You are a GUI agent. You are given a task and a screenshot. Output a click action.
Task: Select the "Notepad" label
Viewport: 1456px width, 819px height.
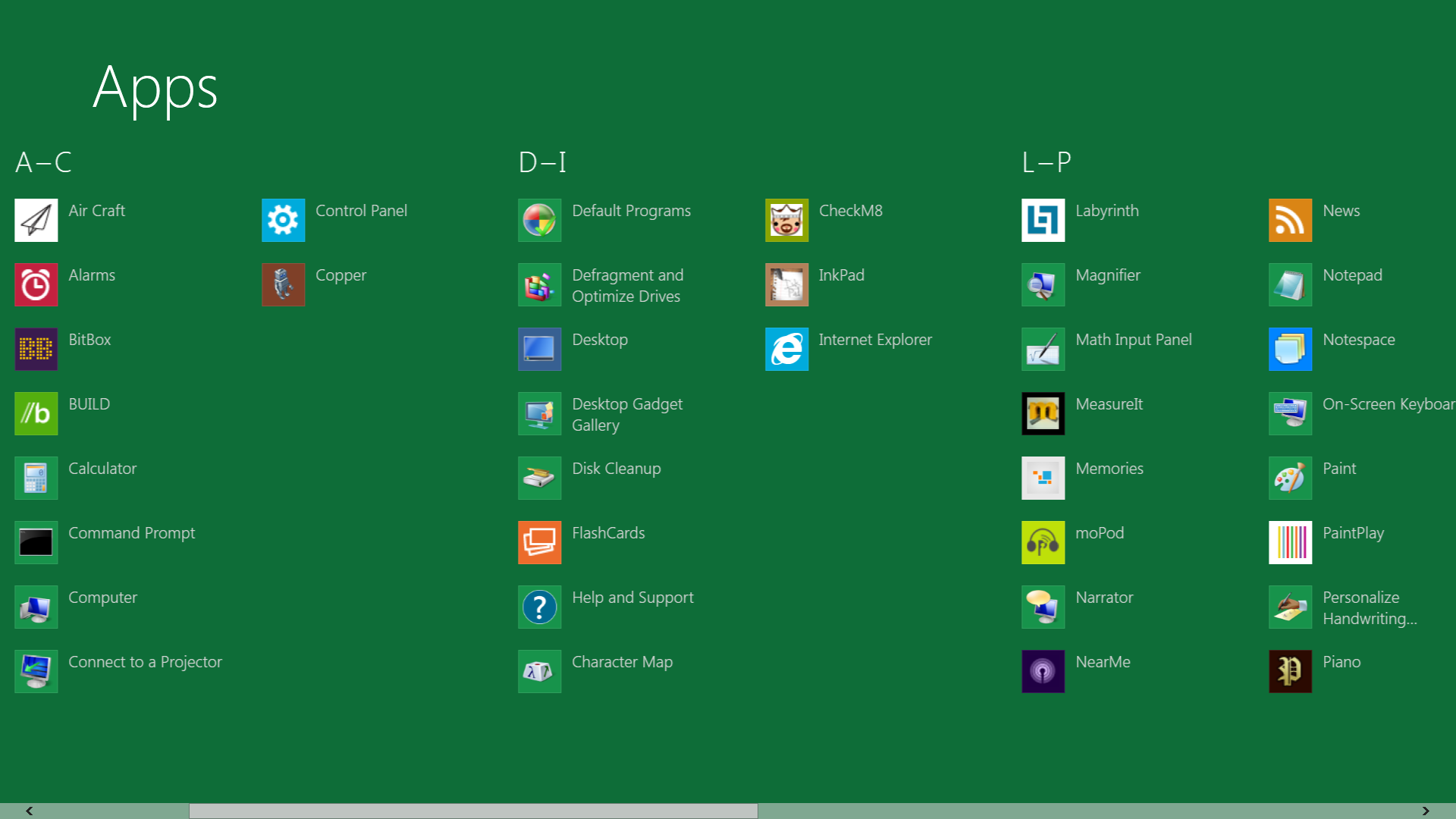pos(1353,275)
